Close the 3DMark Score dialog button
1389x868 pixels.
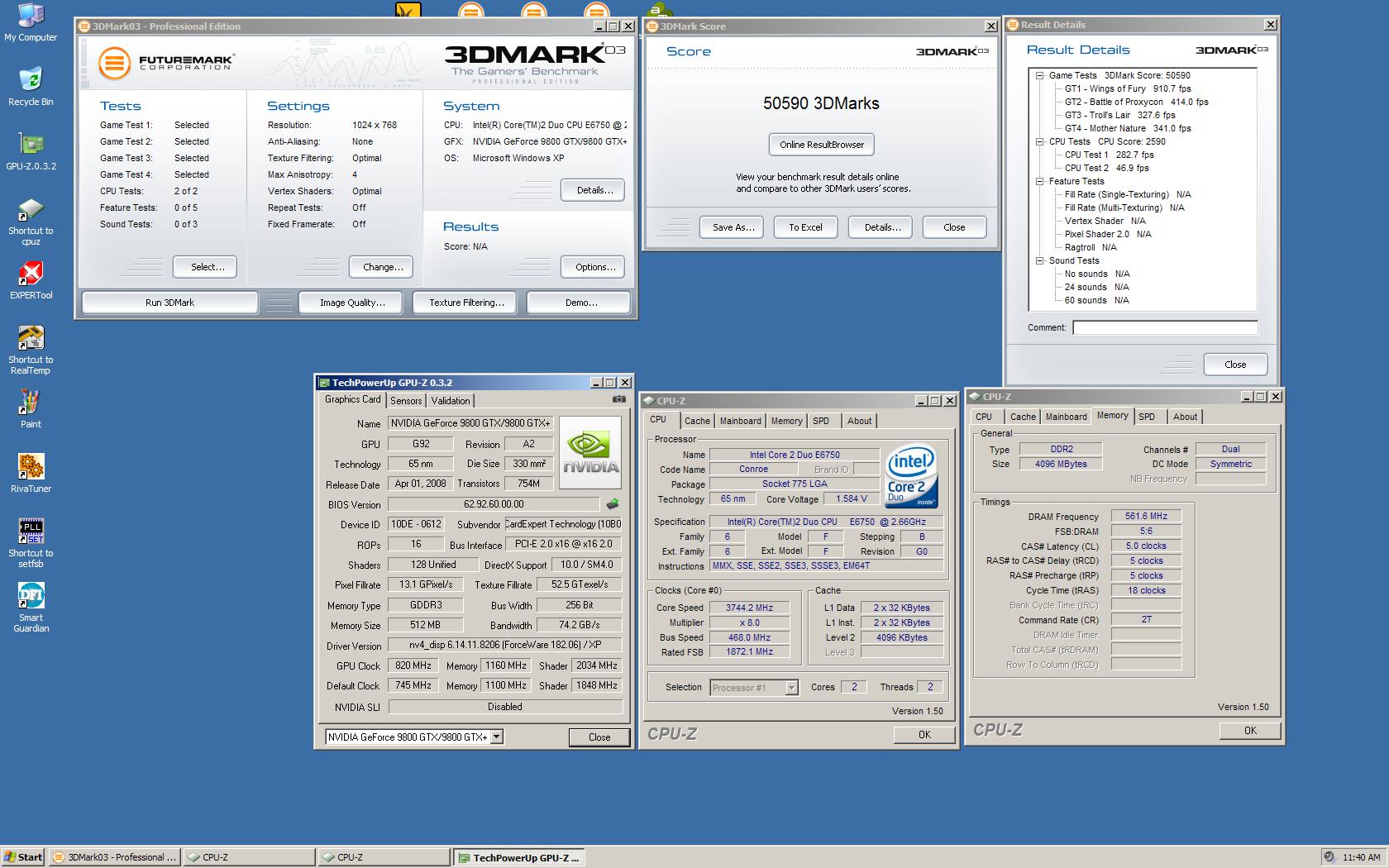954,227
